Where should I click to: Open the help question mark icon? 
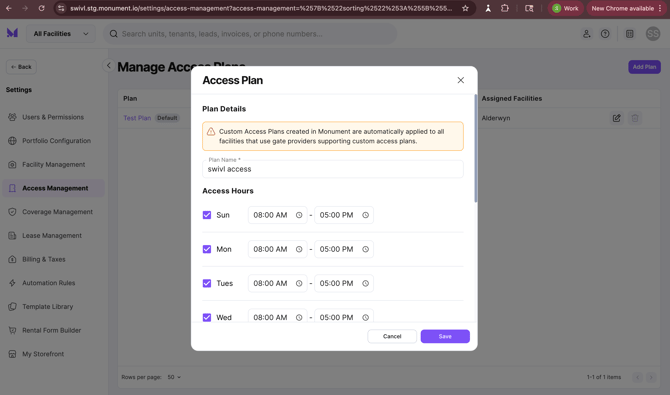tap(605, 34)
